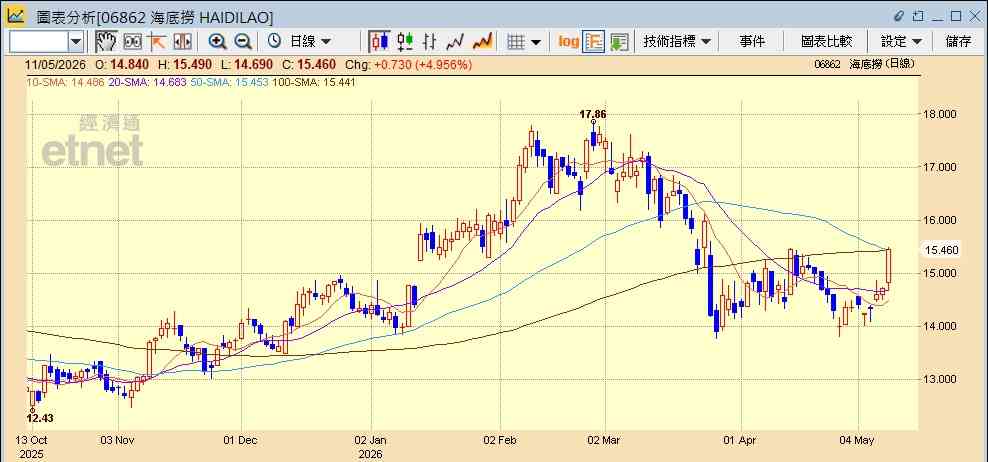
Task: Click the 50-SMA legend label
Action: 227,82
